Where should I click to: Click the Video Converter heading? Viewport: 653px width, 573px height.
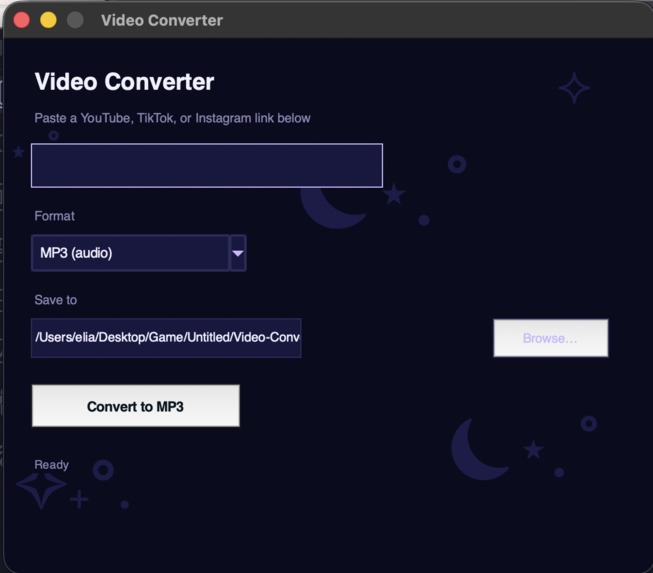point(125,81)
